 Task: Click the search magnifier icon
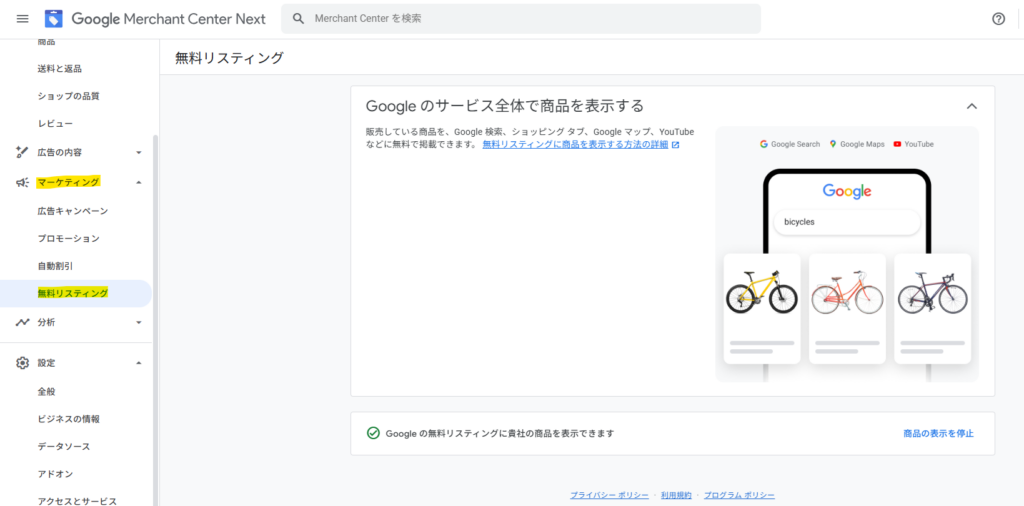coord(298,19)
